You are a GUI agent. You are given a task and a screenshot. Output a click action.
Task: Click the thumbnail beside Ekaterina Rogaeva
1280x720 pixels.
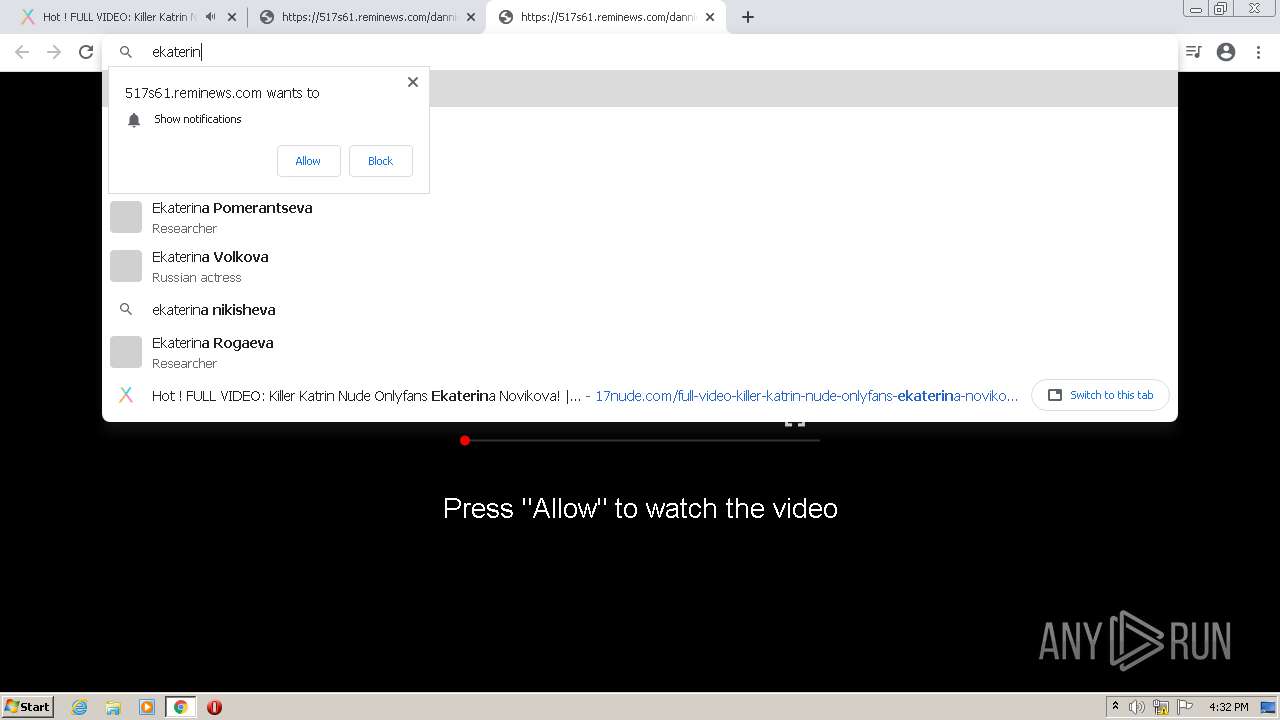(126, 352)
